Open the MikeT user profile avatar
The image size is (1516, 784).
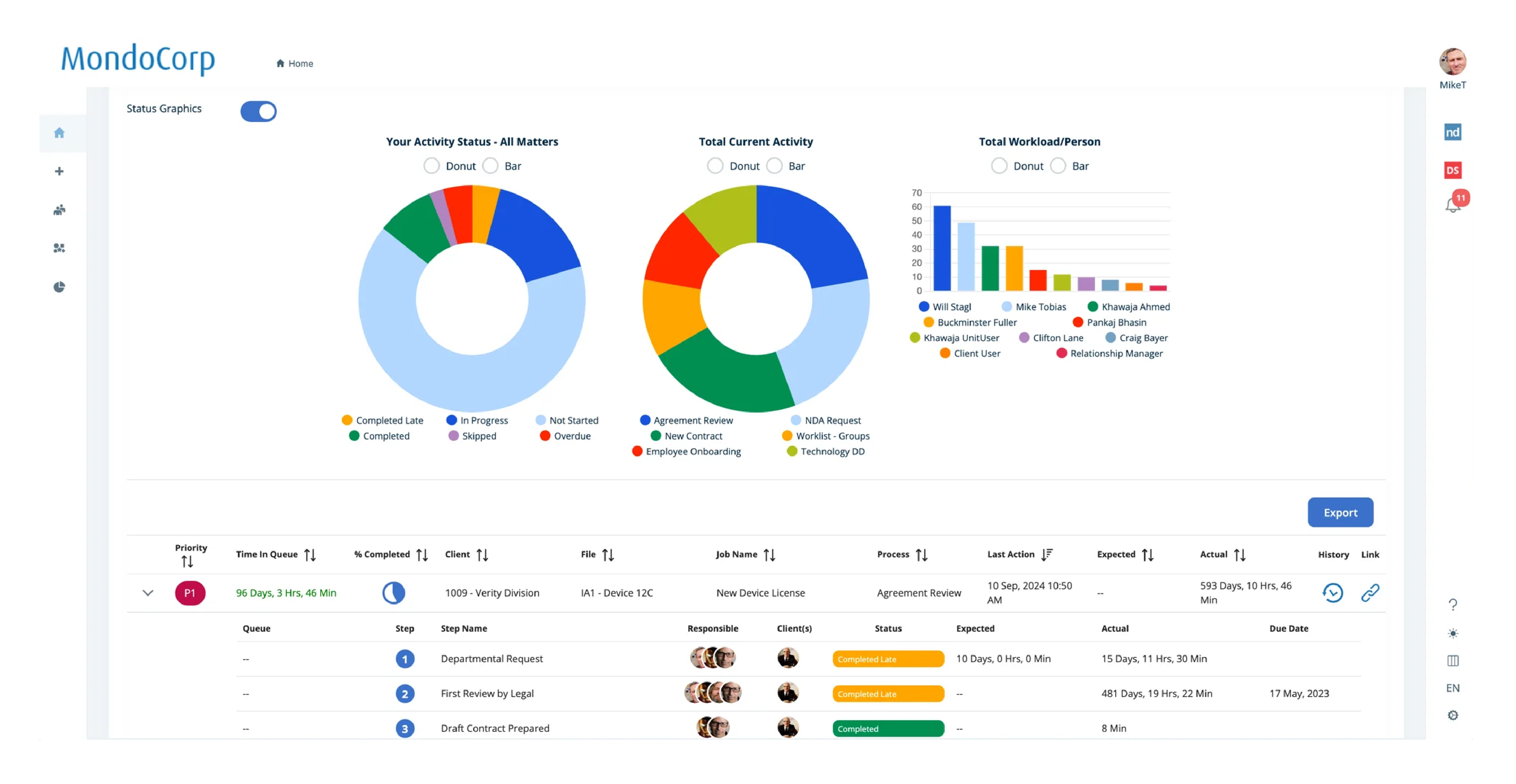coord(1453,62)
